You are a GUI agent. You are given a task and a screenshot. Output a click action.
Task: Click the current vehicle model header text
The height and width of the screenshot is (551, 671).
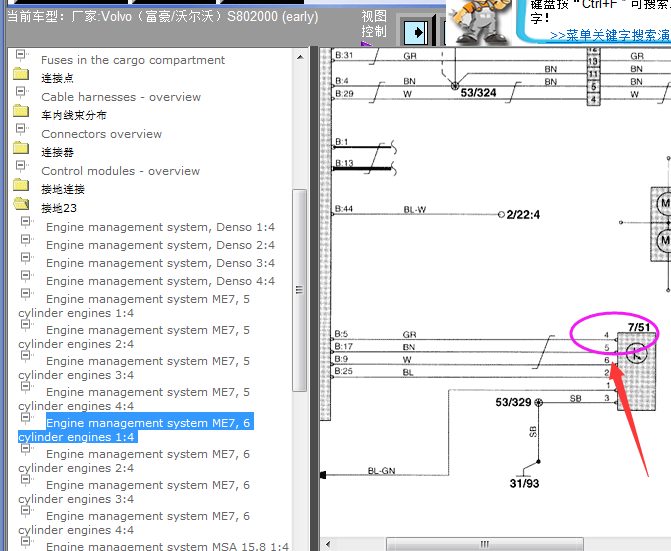[x=163, y=17]
